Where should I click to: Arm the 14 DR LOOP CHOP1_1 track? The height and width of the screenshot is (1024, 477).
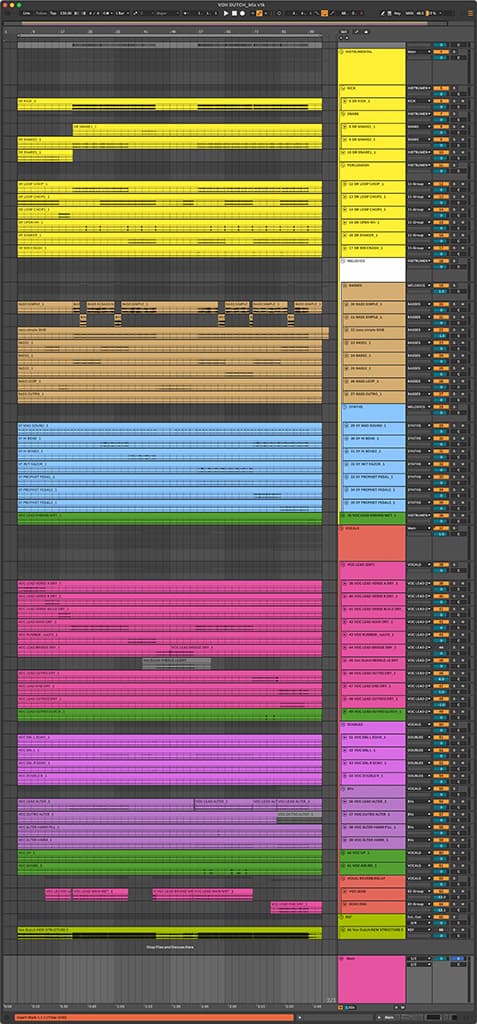coord(463,209)
